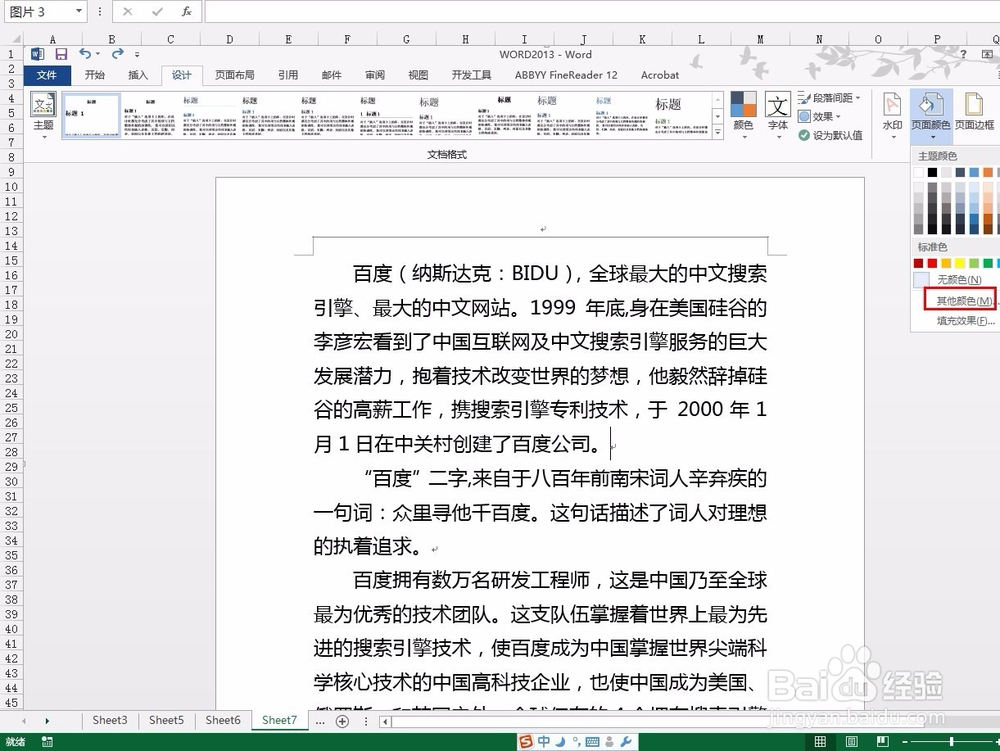Screen dimensions: 1000x751
Task: Click the 主题 dropdown arrow below the button
Action: click(43, 136)
